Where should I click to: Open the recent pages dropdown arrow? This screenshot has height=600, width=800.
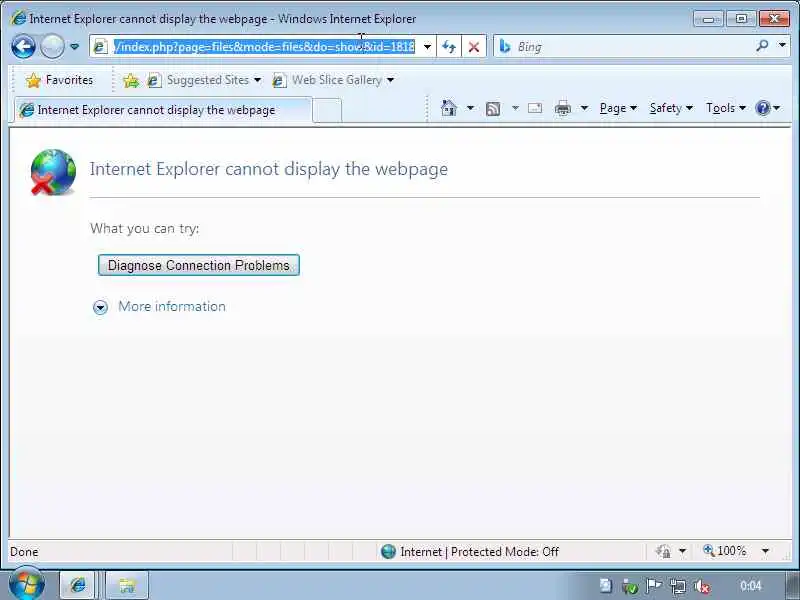(74, 46)
